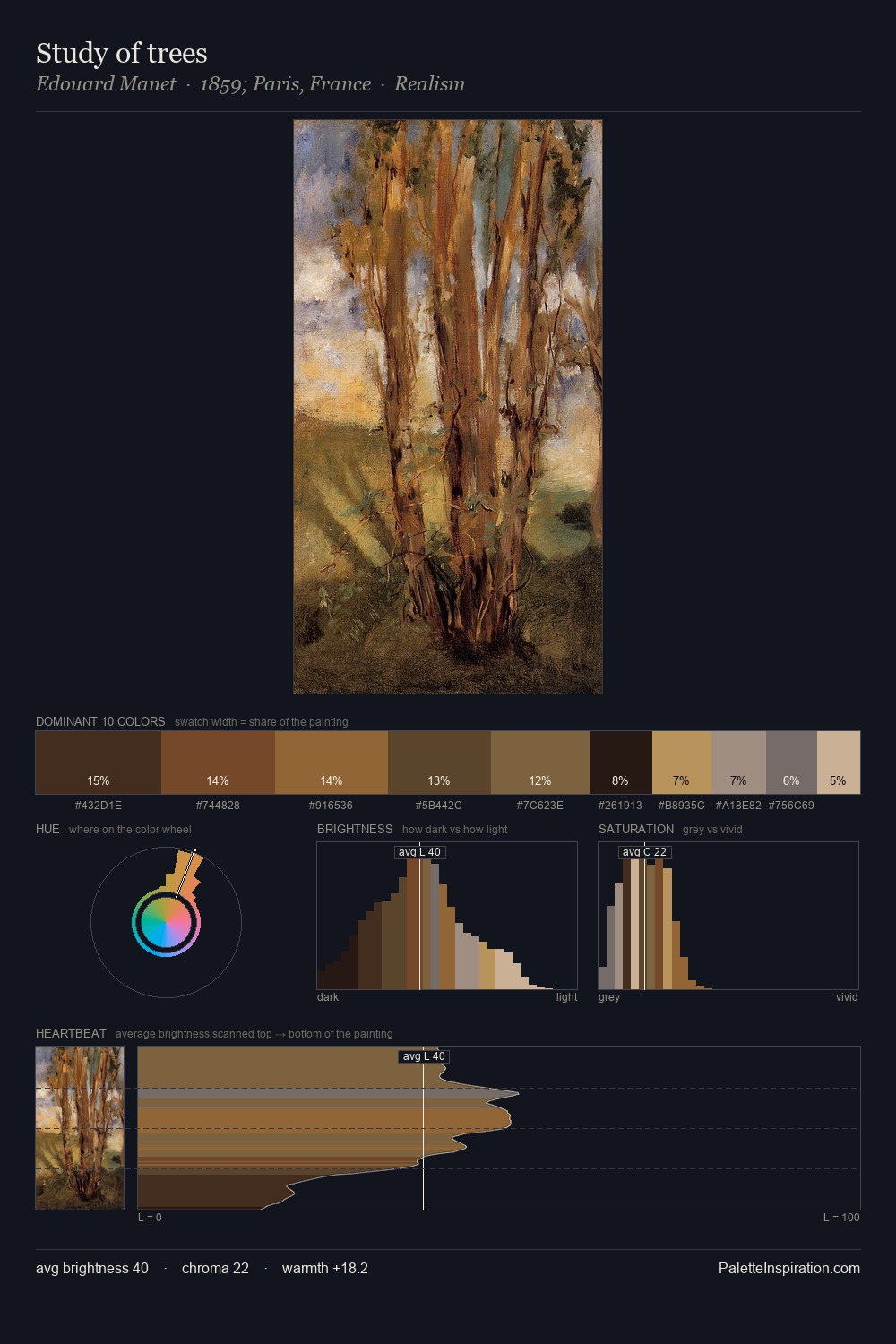Click the PaletteInspiration.com link

789,1268
